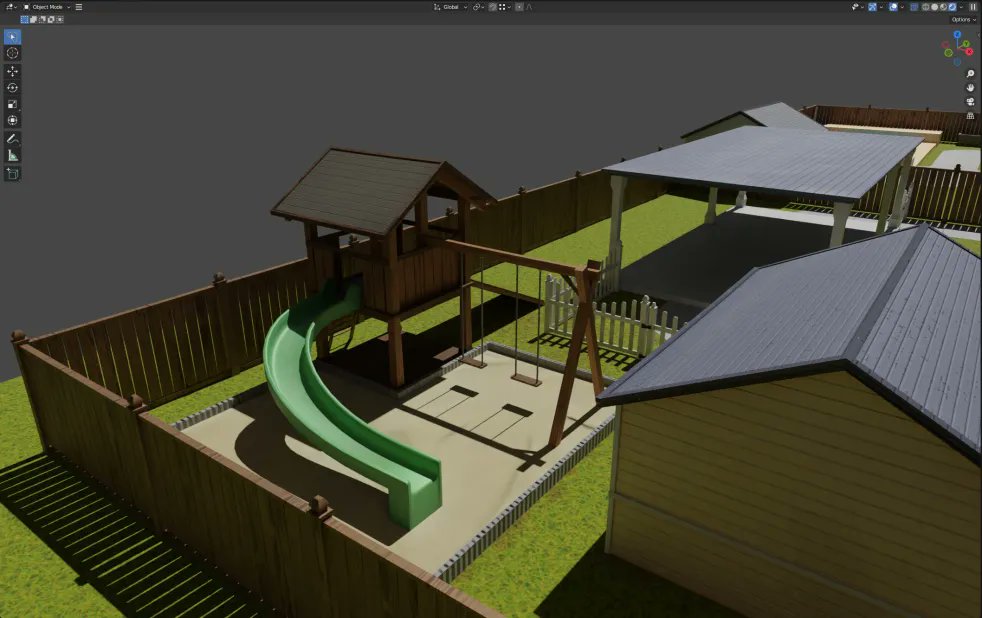The width and height of the screenshot is (982, 618).
Task: Set selection mode to intersect
Action: pos(59,19)
